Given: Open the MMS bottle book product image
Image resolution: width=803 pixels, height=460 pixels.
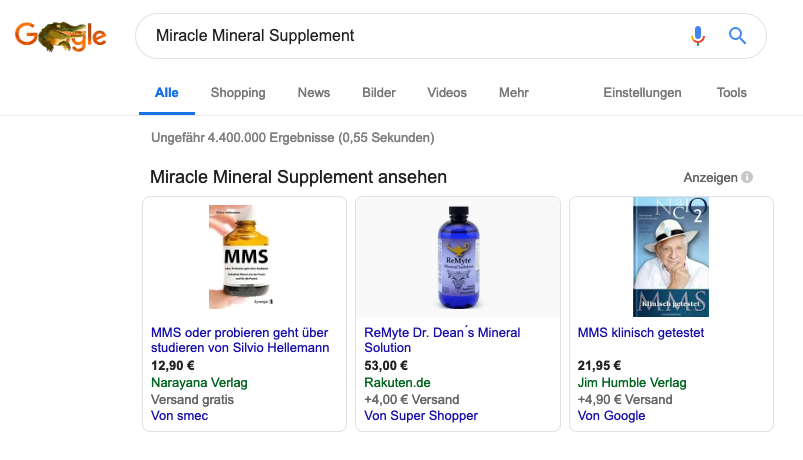Looking at the screenshot, I should [239, 257].
